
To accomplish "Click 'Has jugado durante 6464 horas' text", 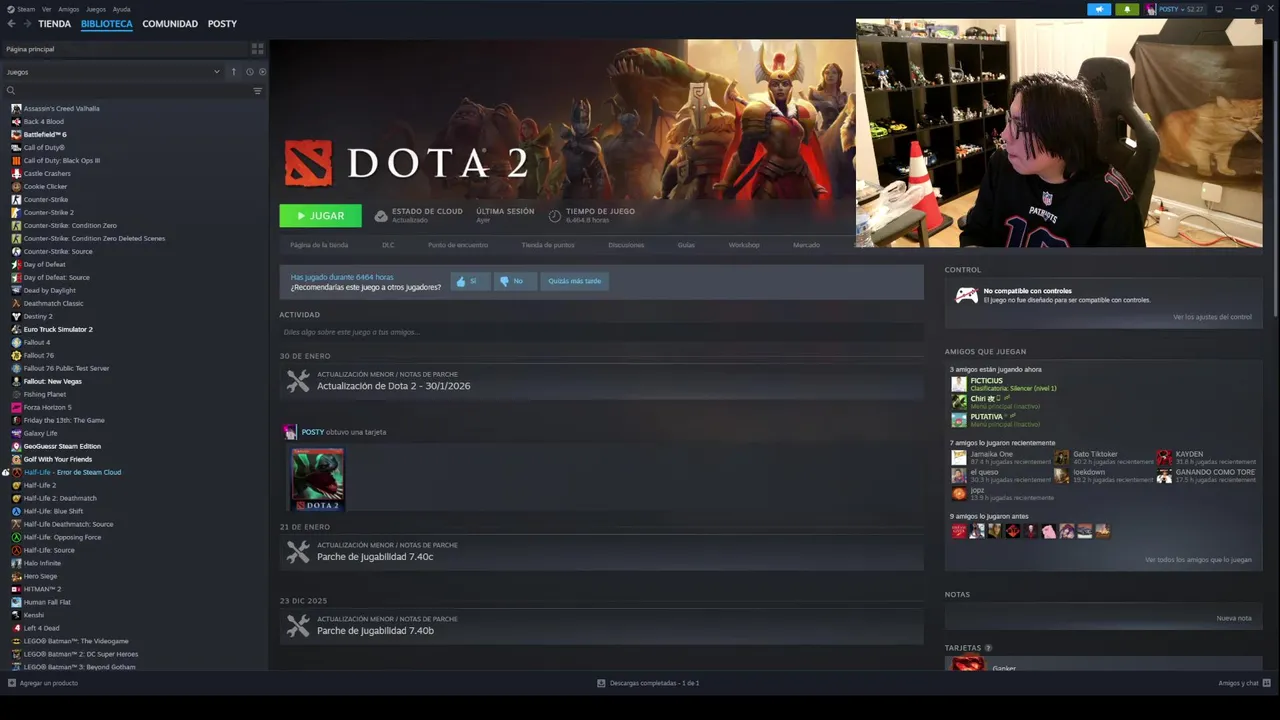I will 341,277.
